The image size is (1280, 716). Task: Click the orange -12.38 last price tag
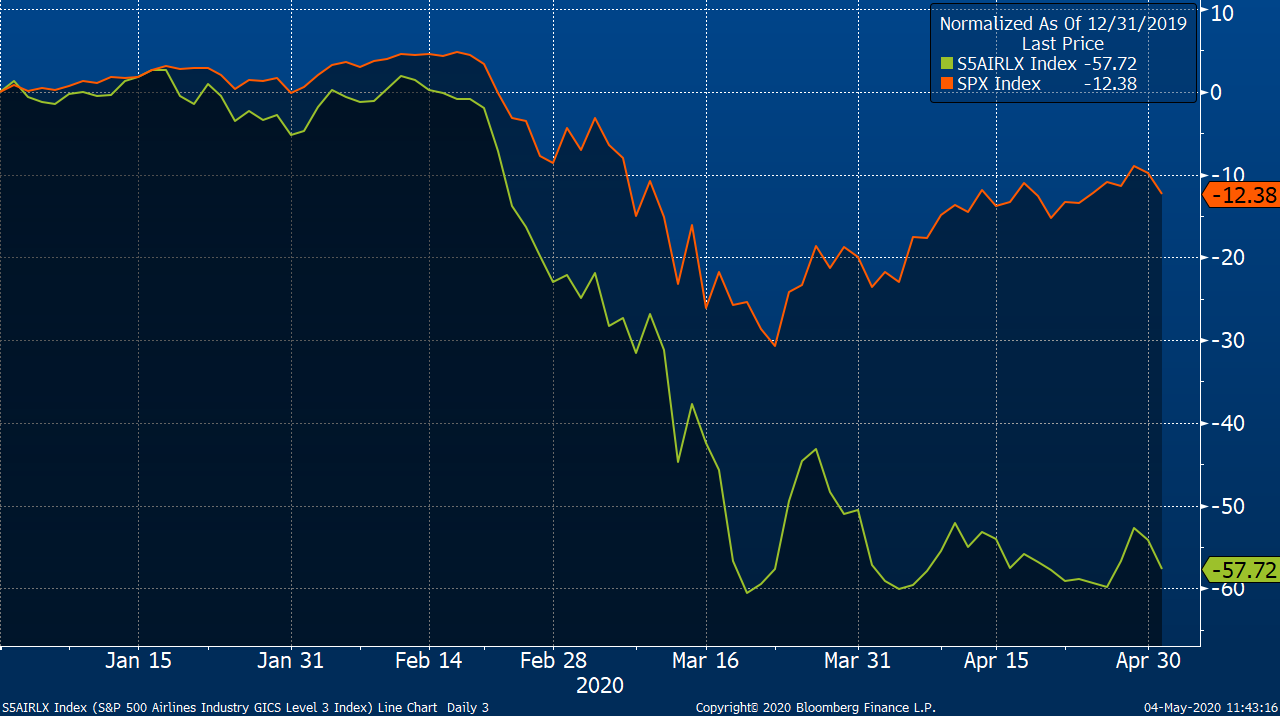tap(1241, 195)
